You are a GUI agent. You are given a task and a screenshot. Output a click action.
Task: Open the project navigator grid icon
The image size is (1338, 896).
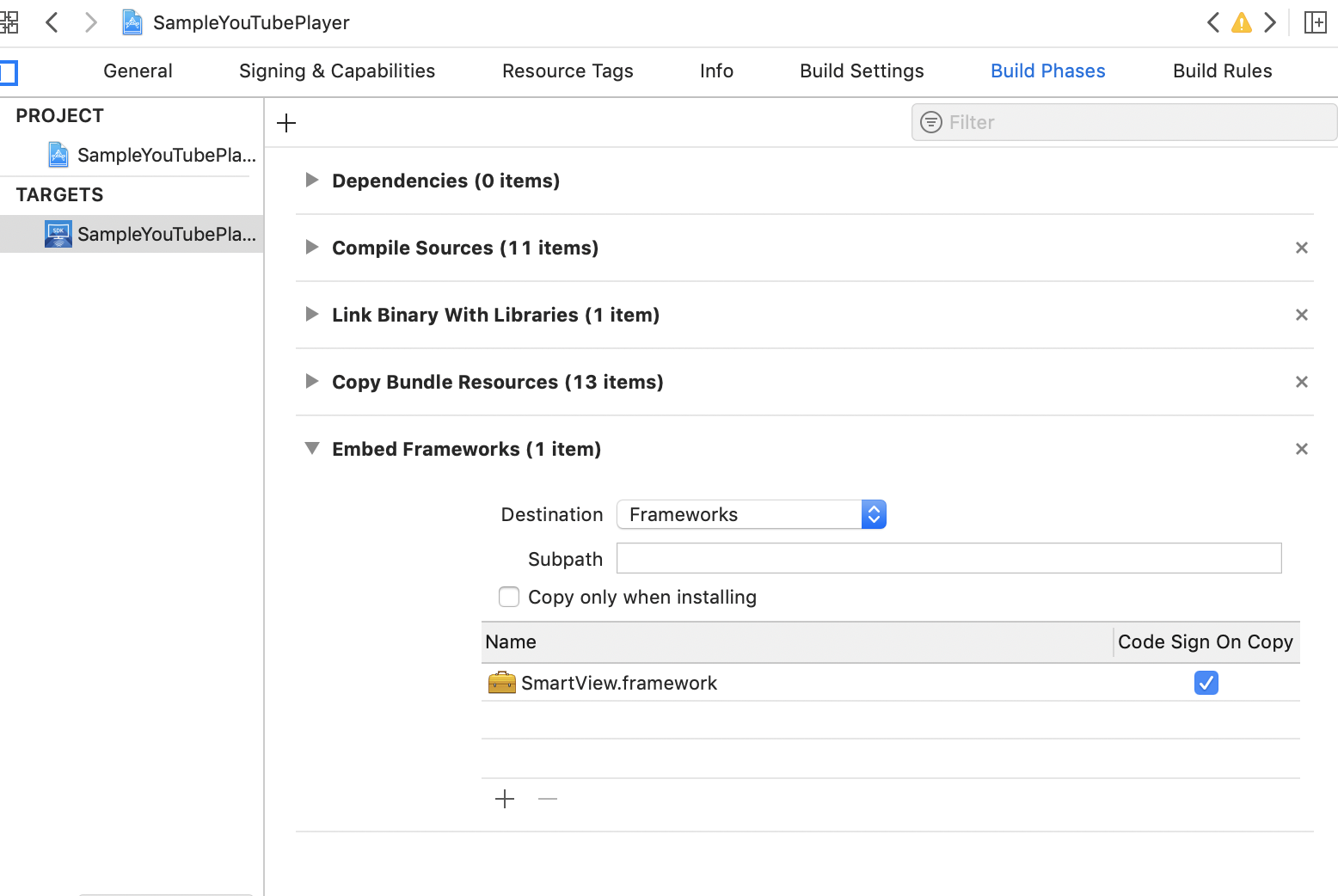tap(10, 22)
